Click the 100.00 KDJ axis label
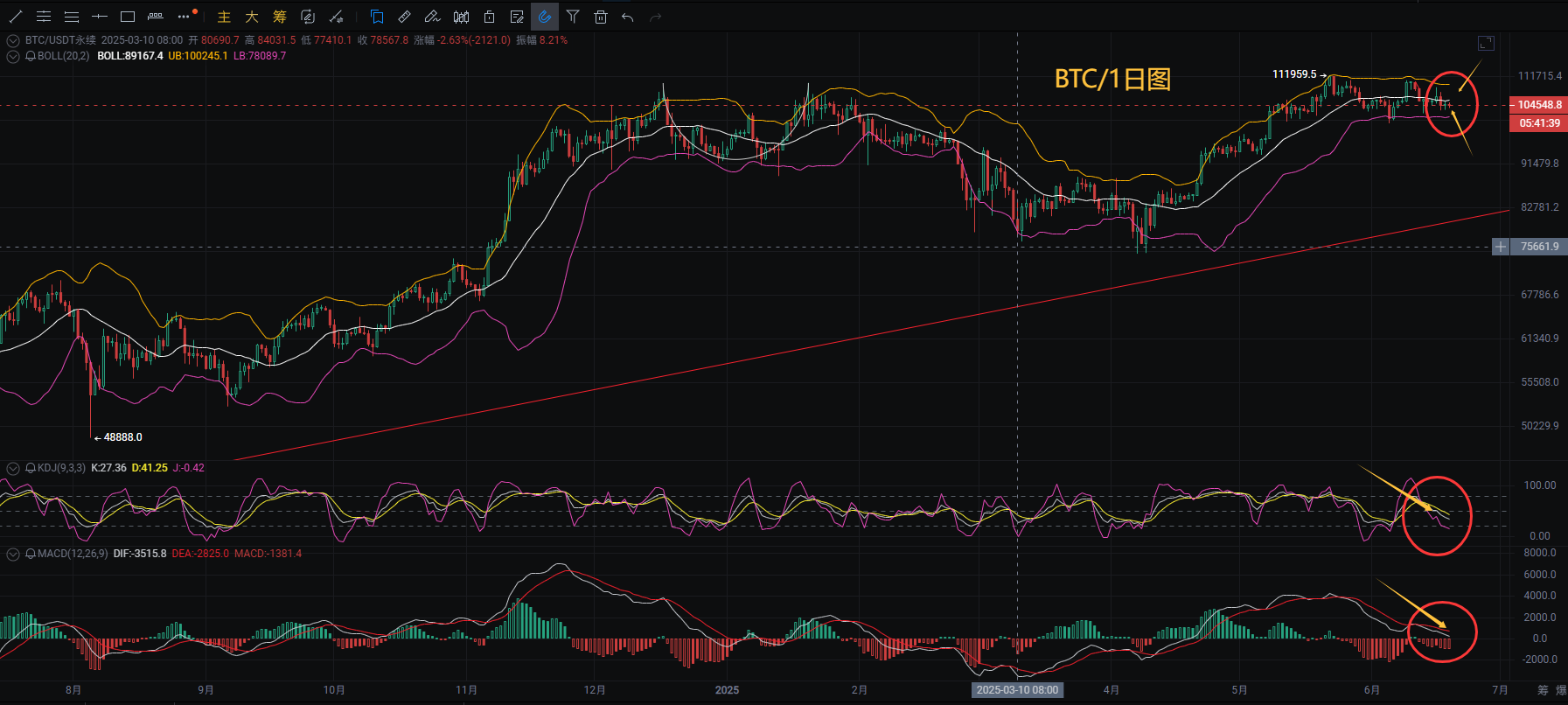The height and width of the screenshot is (705, 1568). [1539, 485]
